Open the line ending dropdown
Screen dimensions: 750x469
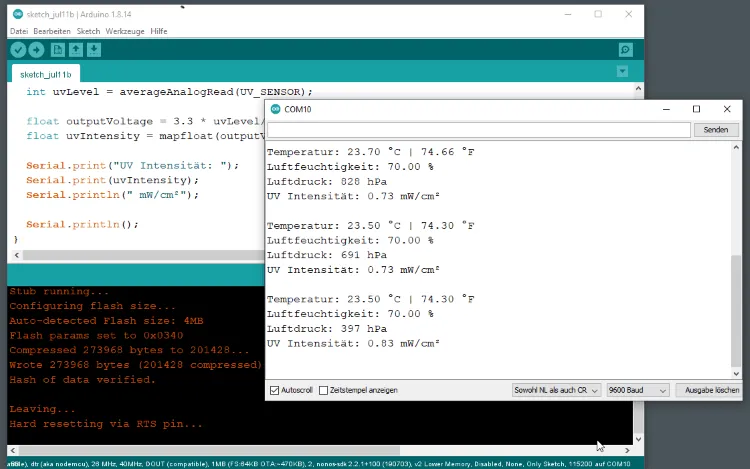[555, 390]
